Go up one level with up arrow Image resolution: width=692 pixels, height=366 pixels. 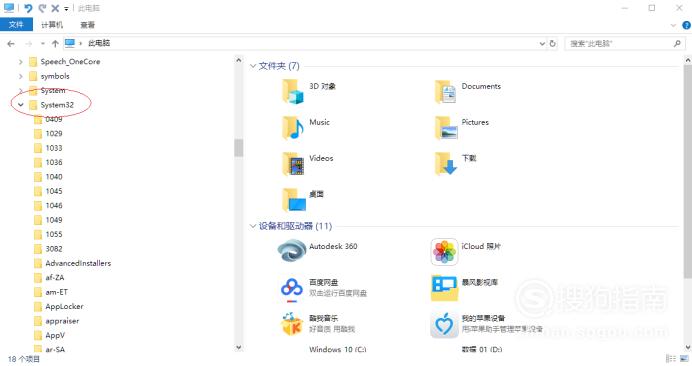pyautogui.click(x=55, y=43)
